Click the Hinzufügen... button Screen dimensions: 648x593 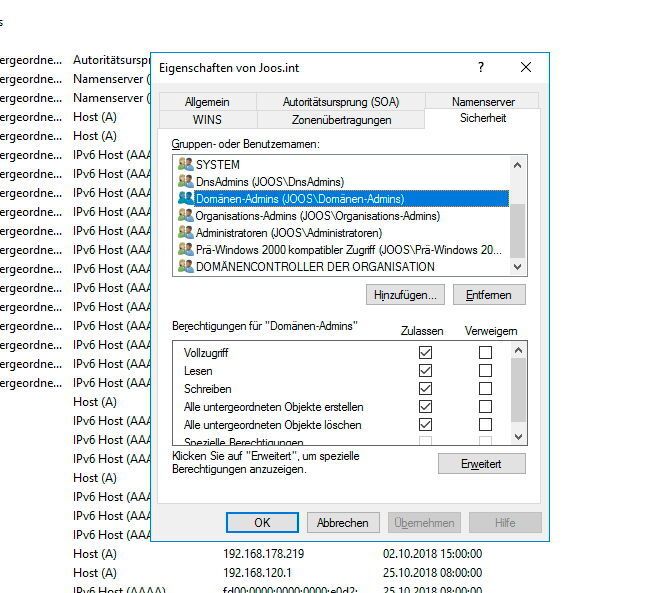click(x=405, y=295)
